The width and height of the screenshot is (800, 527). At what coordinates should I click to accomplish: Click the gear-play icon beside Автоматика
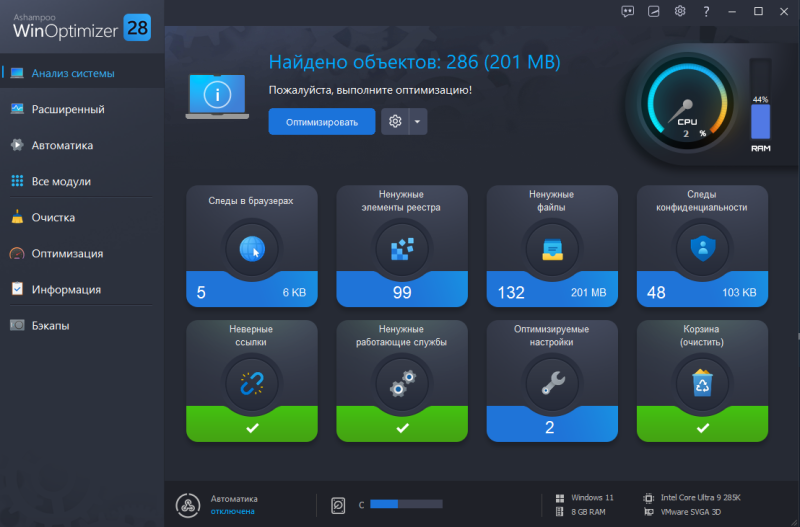click(17, 145)
